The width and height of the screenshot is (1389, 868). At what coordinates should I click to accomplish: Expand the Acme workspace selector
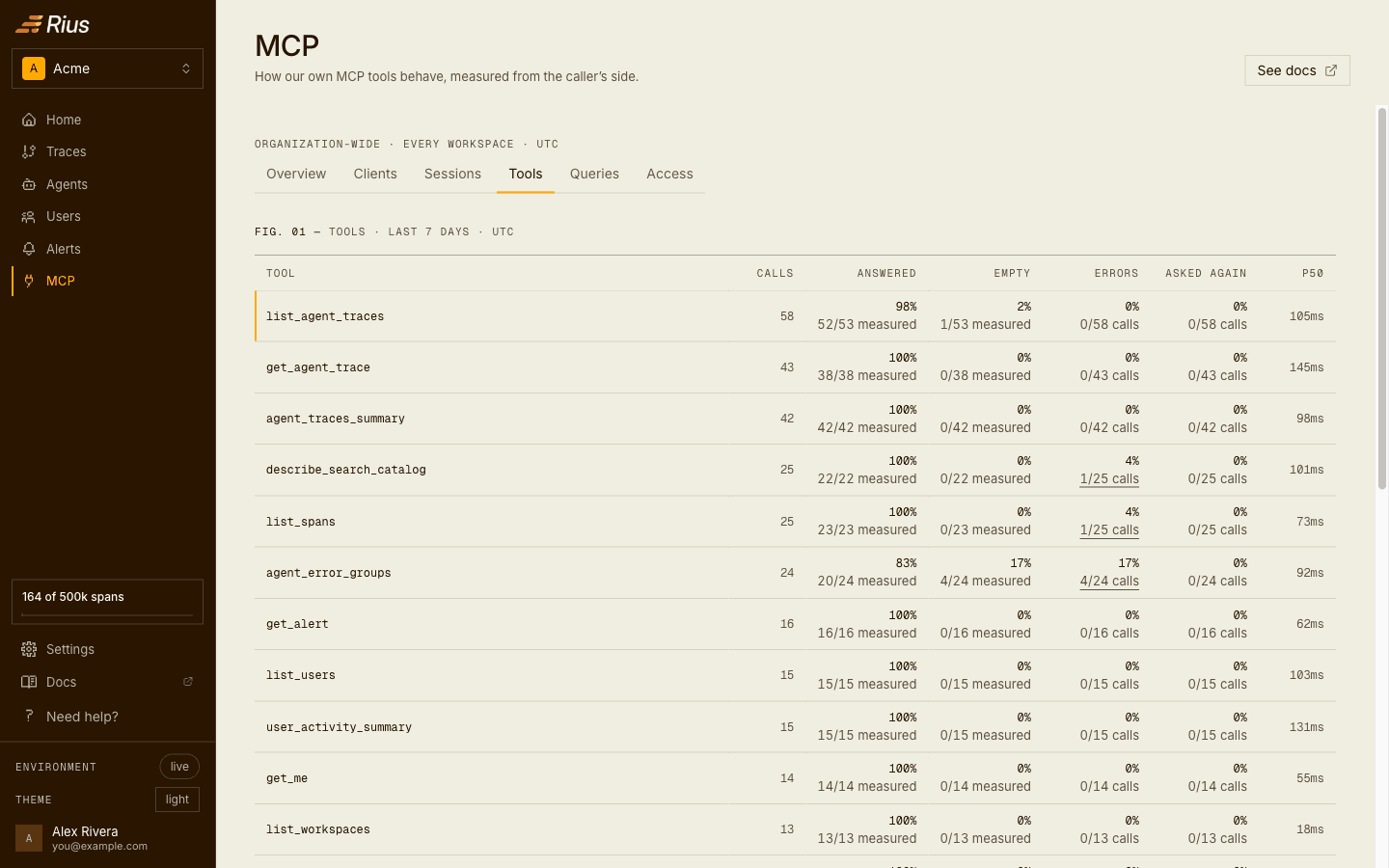click(107, 68)
